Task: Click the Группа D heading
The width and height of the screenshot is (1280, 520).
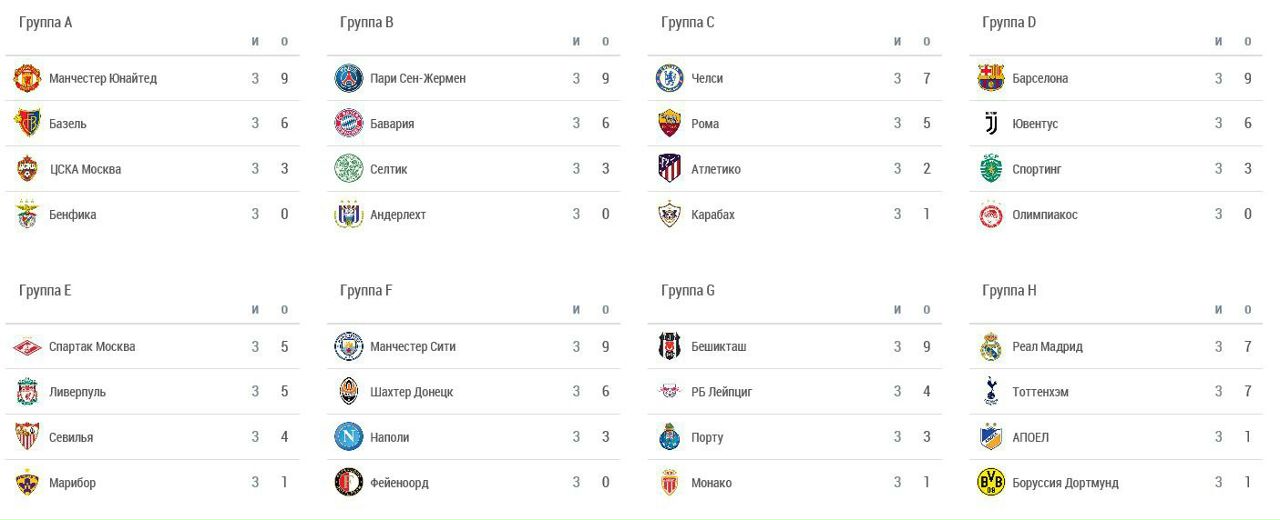Action: (x=1009, y=22)
